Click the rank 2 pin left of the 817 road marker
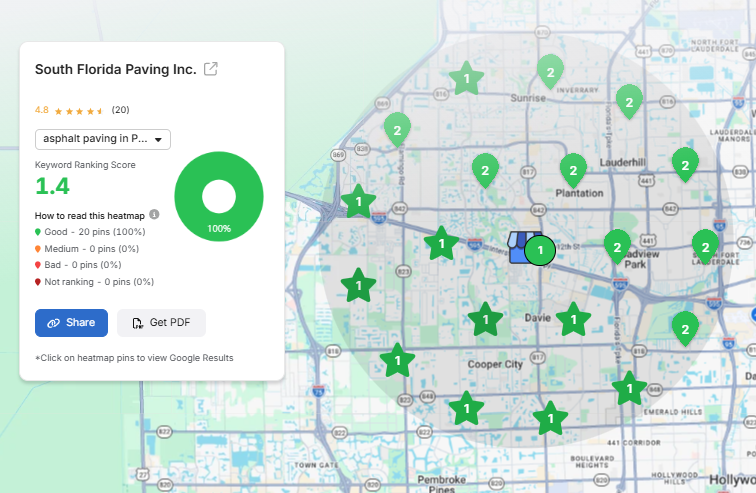 tap(485, 171)
